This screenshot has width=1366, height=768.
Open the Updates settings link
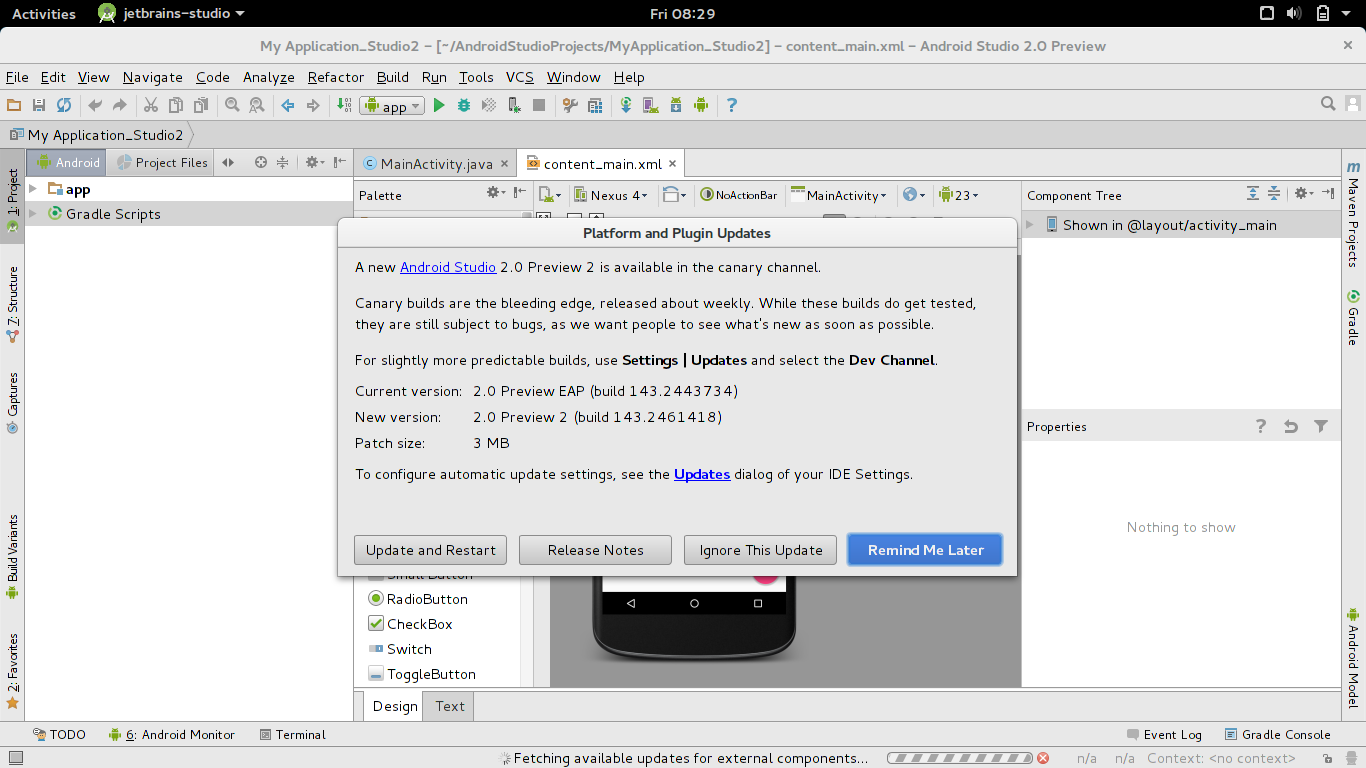[x=702, y=474]
